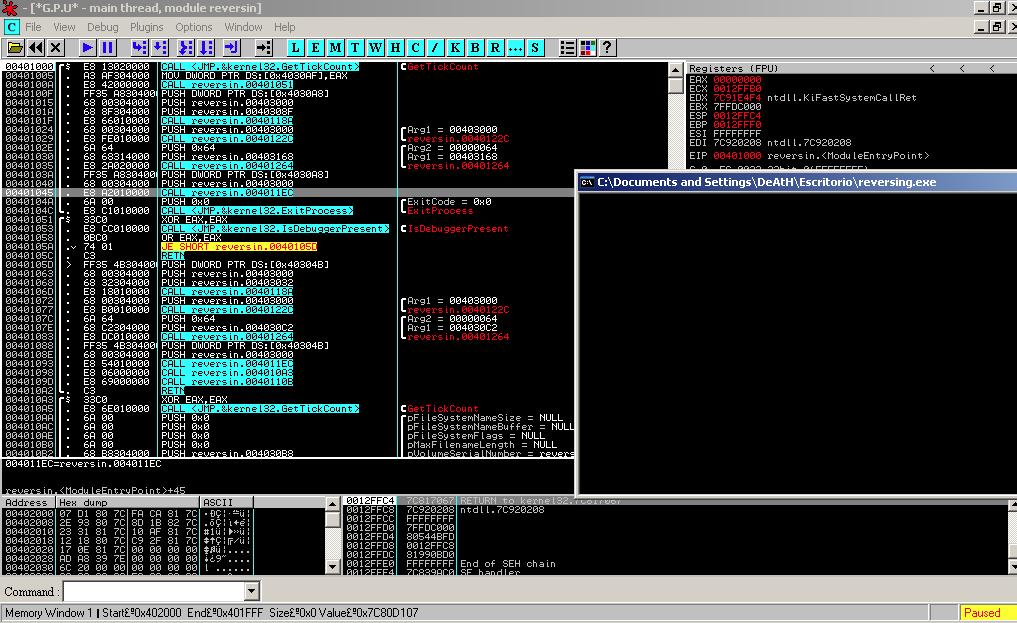1017x623 pixels.
Task: Restart the program with the rewind icon
Action: pyautogui.click(x=36, y=48)
